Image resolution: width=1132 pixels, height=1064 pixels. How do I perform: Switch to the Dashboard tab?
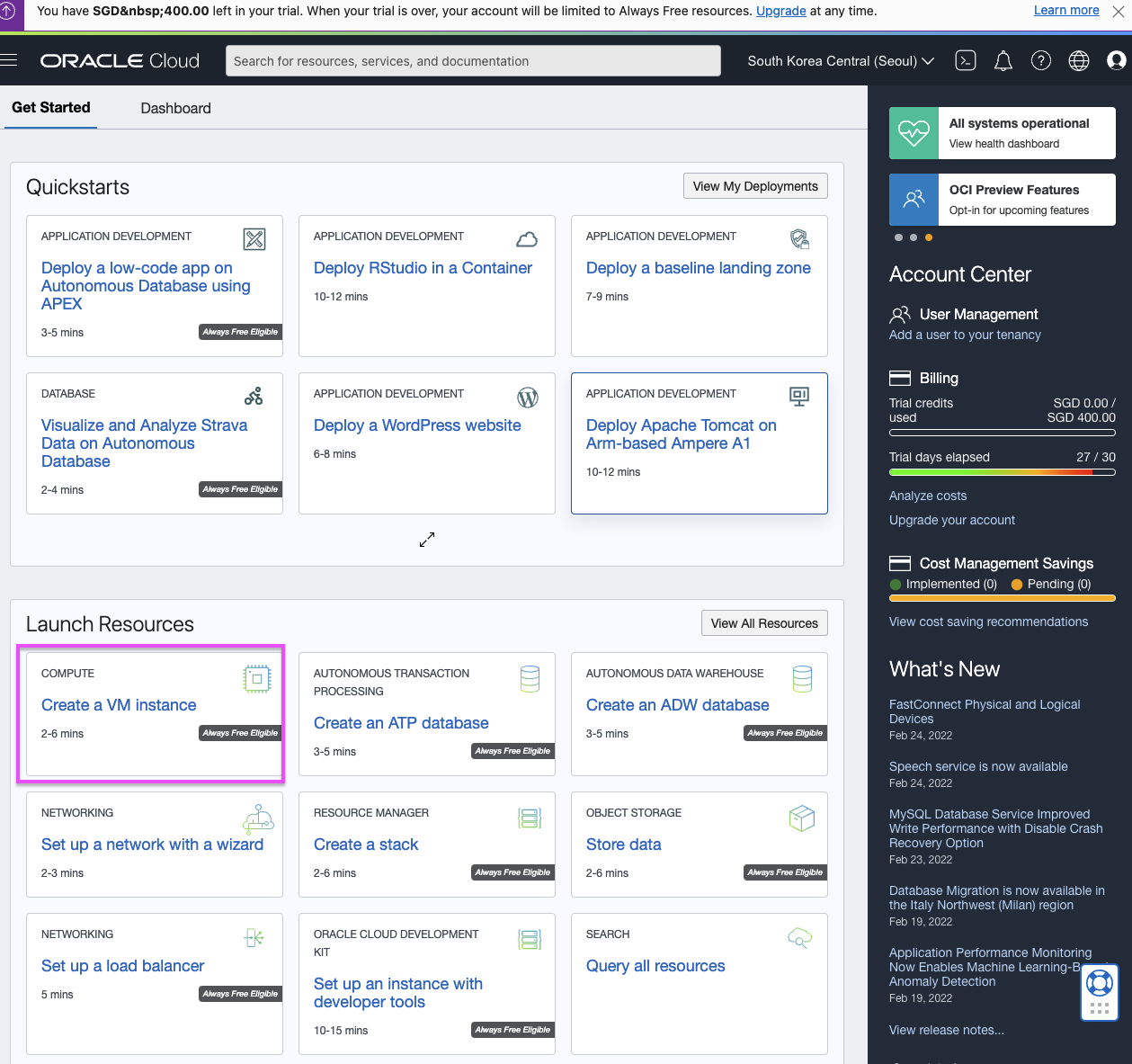point(176,108)
